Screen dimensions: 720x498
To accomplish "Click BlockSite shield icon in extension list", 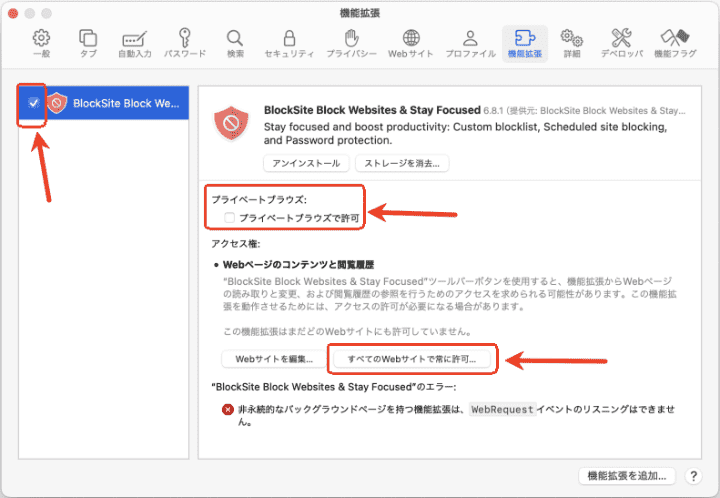I will click(x=57, y=103).
